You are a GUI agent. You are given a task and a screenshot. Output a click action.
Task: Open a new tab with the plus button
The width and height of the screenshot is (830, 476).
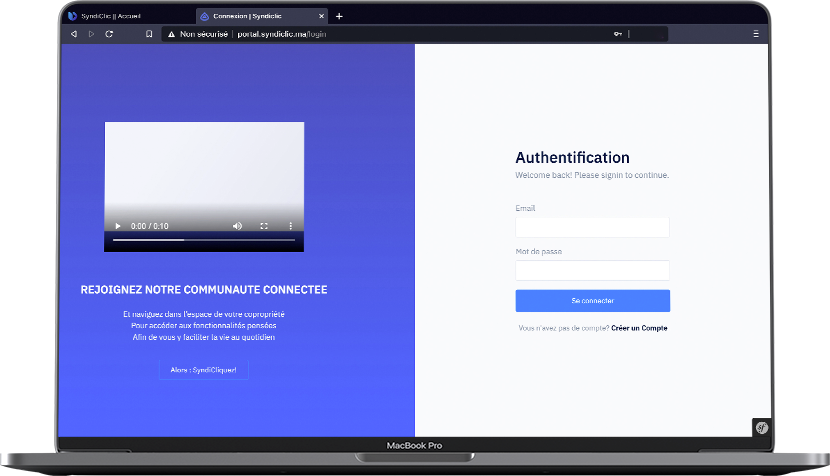click(339, 16)
